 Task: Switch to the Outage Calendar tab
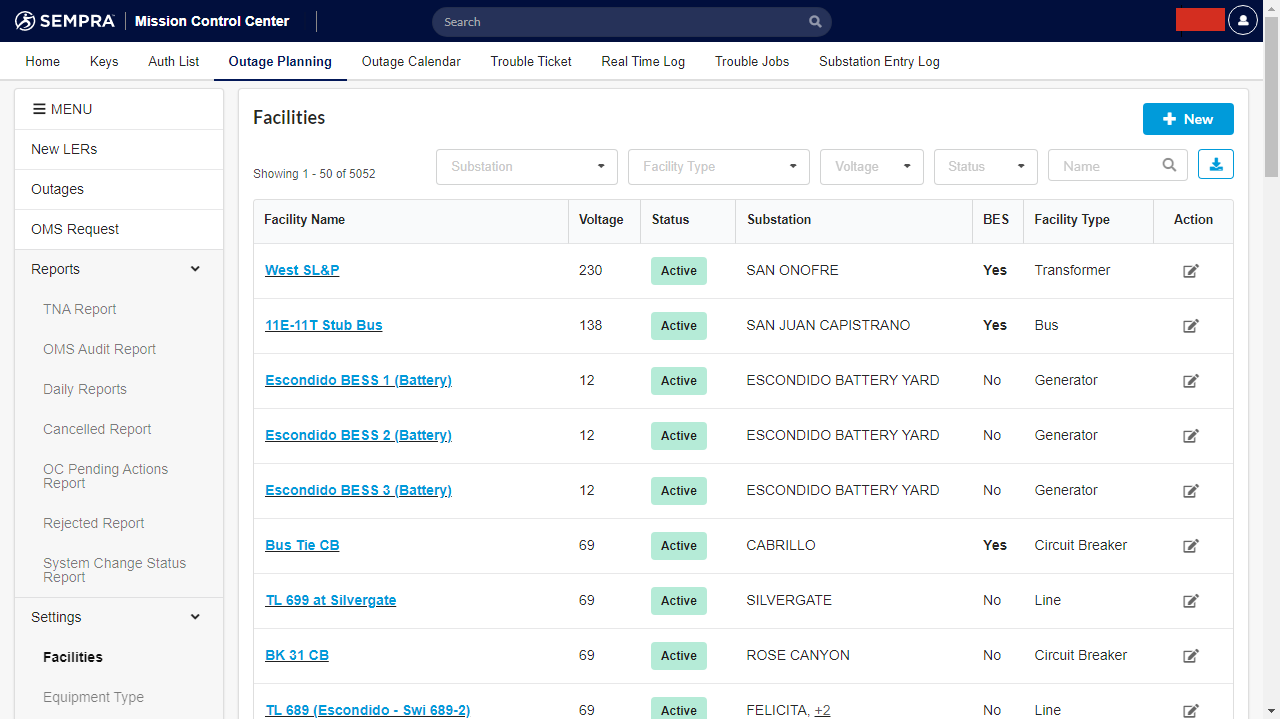(x=411, y=61)
